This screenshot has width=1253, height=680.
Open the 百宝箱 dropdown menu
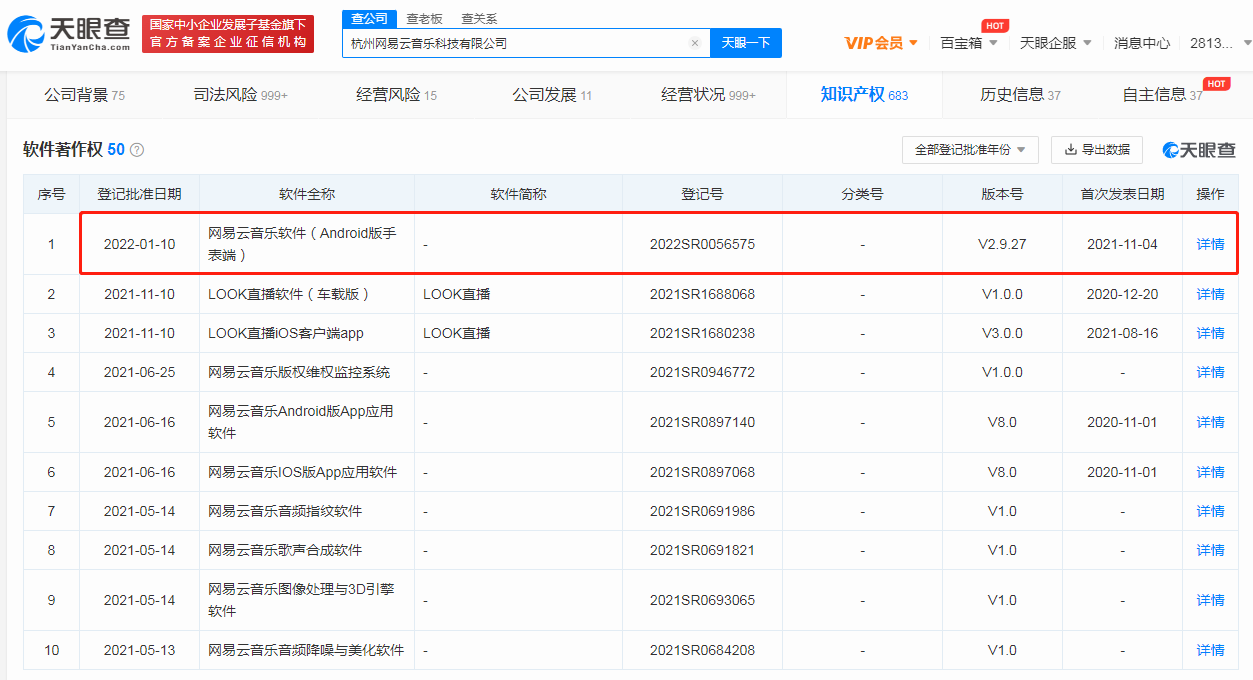click(969, 43)
